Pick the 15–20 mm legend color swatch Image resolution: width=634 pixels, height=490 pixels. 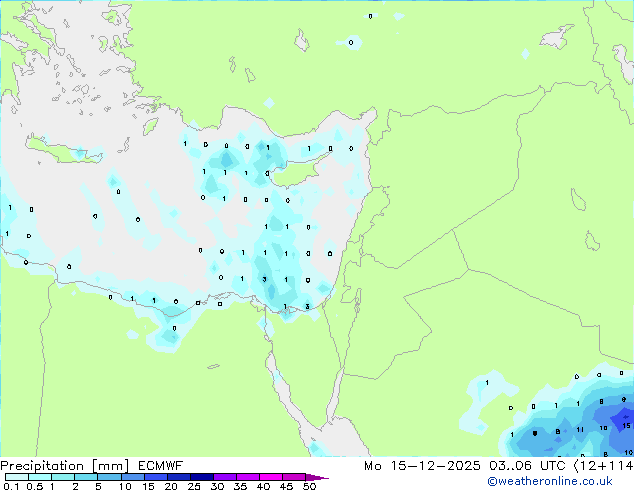155,477
